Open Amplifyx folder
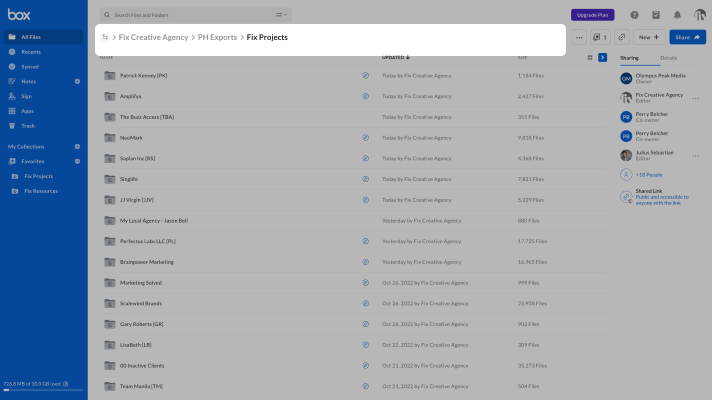712x400 pixels. (130, 96)
